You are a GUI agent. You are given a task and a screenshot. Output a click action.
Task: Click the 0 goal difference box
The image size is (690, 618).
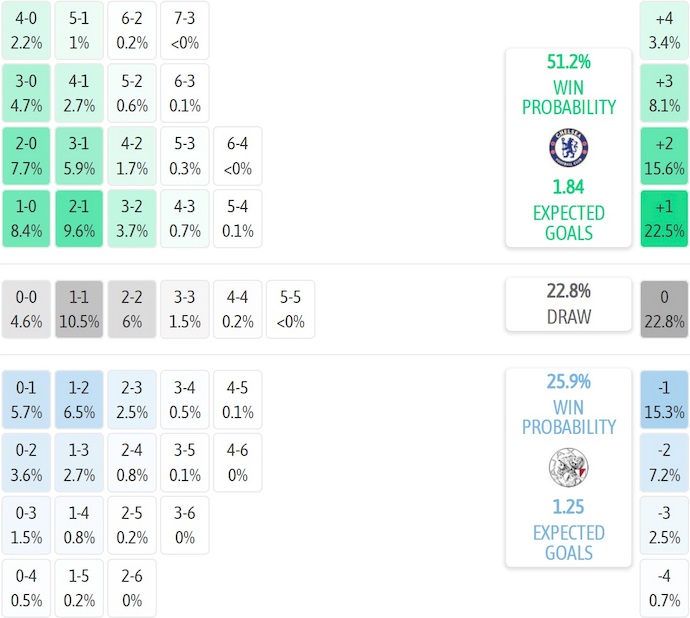pyautogui.click(x=664, y=309)
